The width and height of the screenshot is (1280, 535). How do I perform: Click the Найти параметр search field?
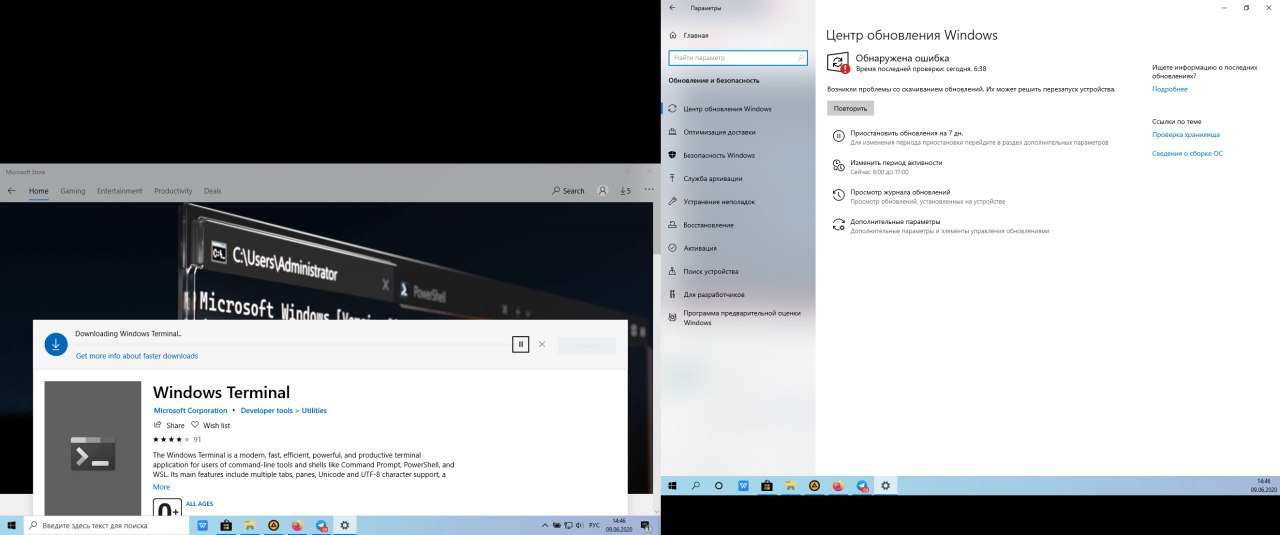[x=738, y=59]
